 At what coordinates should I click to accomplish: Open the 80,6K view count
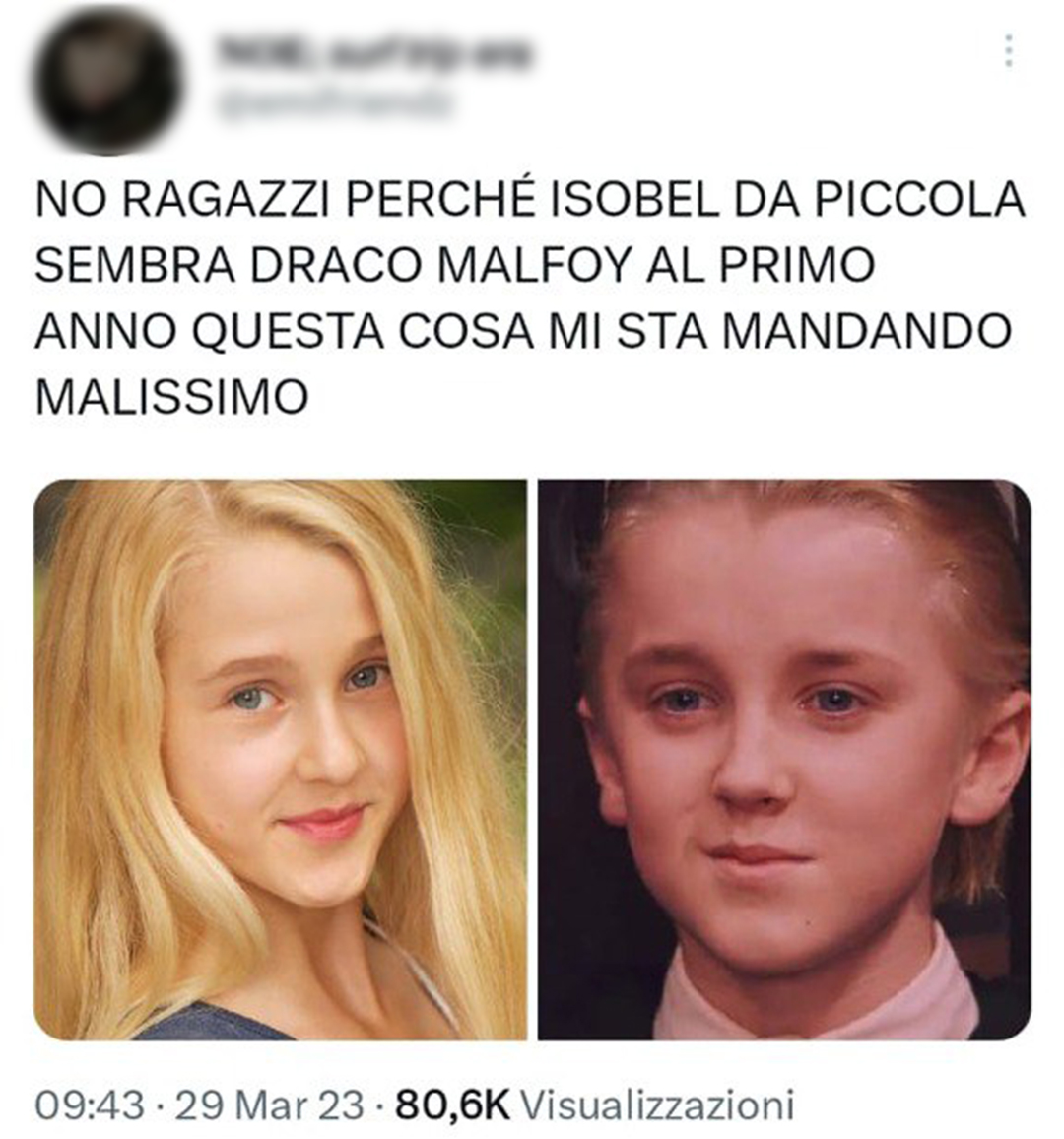452,1105
